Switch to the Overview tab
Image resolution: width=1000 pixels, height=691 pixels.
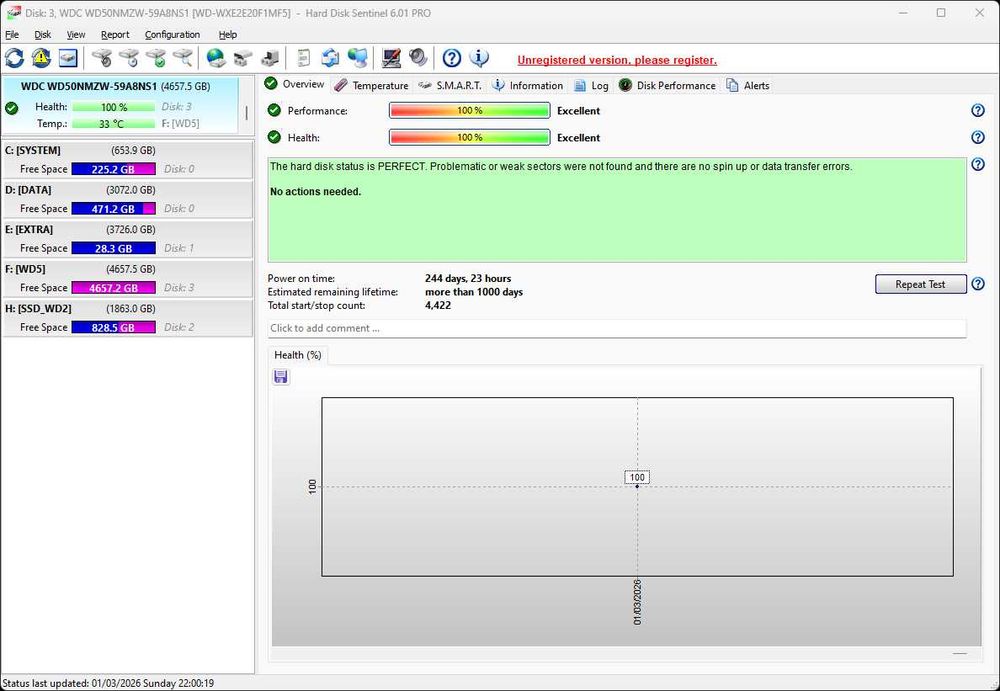295,84
